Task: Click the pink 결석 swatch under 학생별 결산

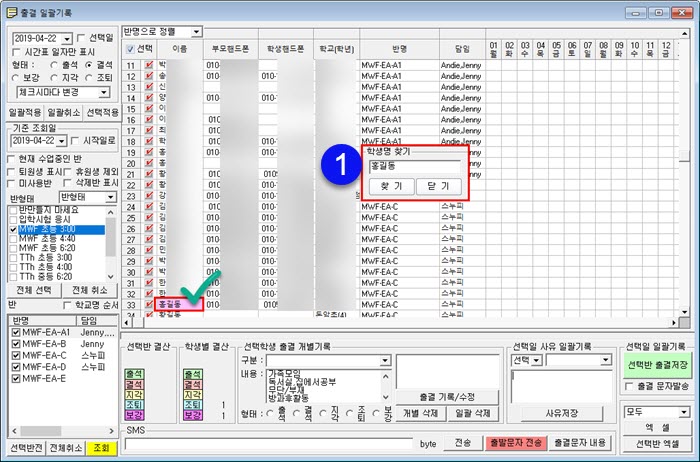Action: [193, 384]
